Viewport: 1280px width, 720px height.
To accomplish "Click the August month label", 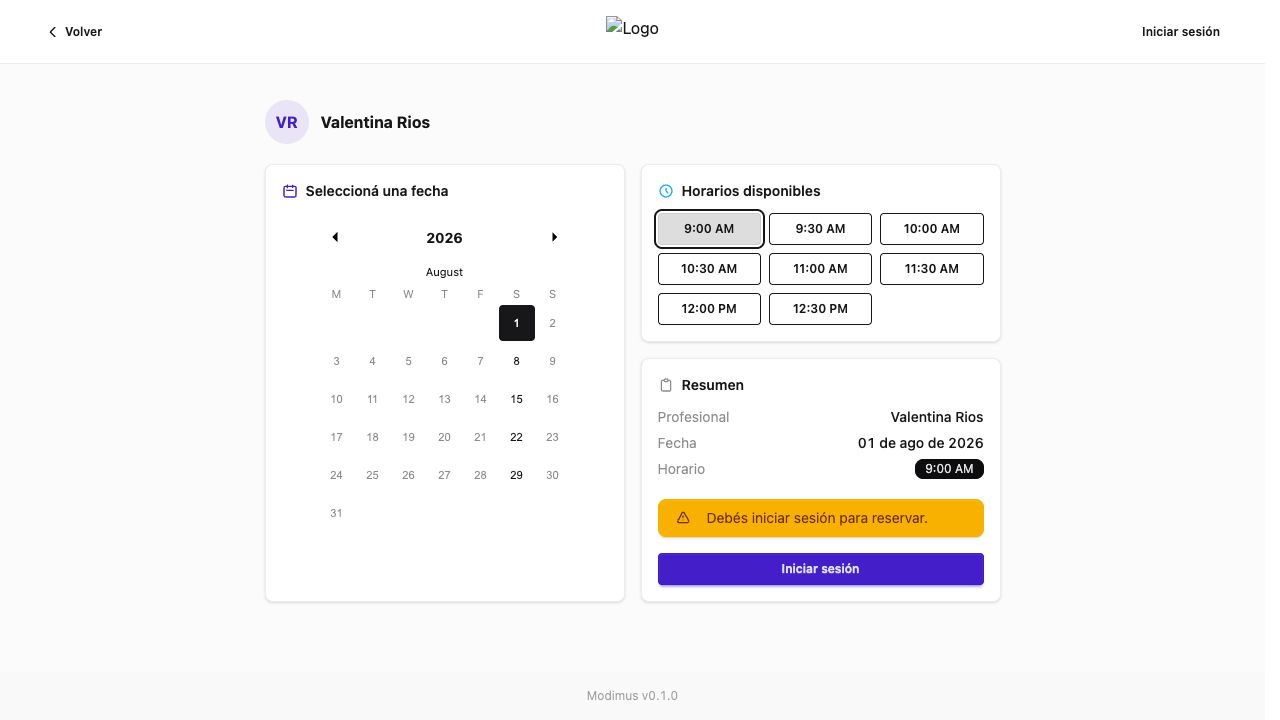I will [445, 272].
